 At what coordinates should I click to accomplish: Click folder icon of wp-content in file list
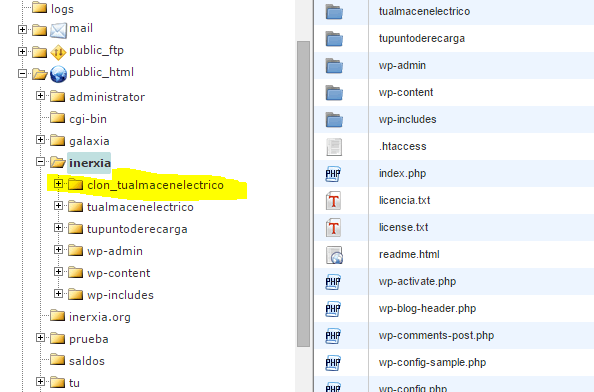334,92
